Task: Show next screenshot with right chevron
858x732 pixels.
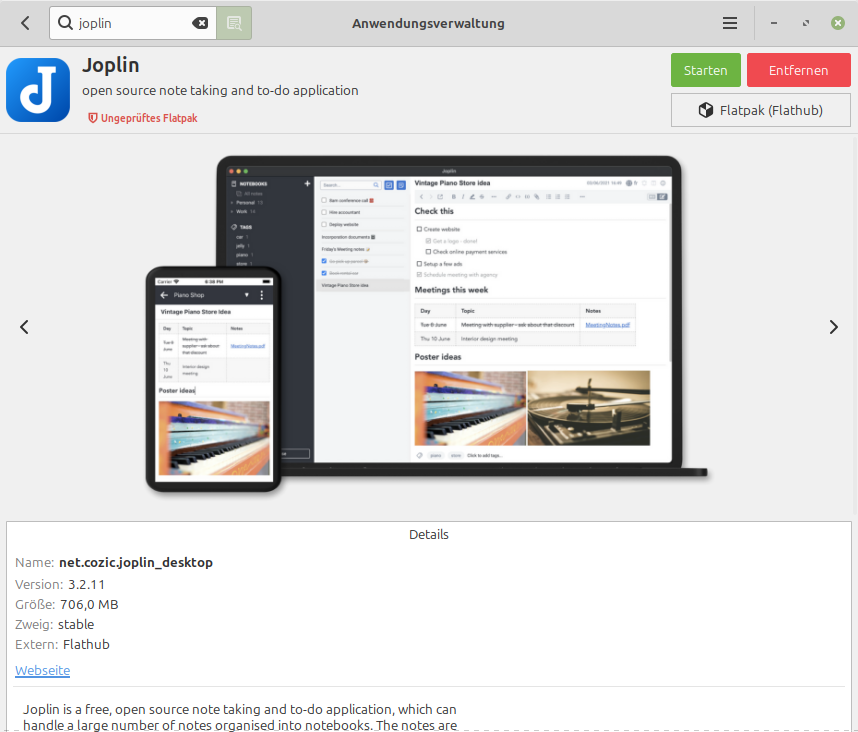Action: pyautogui.click(x=833, y=327)
